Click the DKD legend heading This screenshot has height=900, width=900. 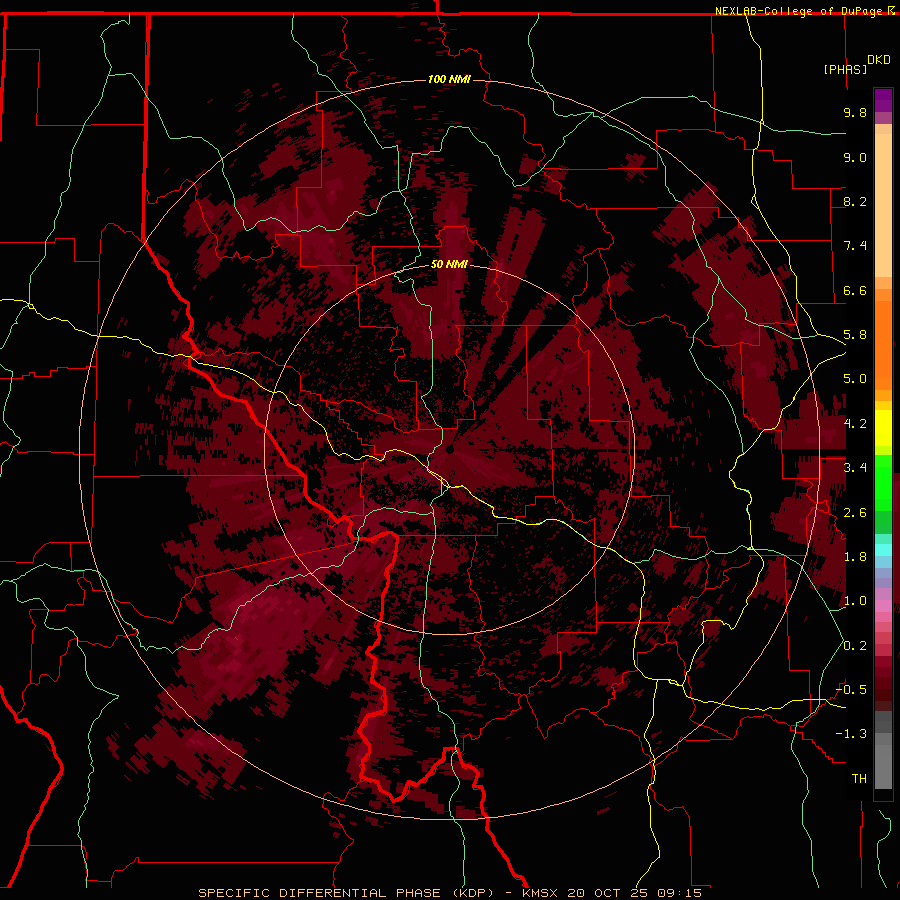click(878, 60)
